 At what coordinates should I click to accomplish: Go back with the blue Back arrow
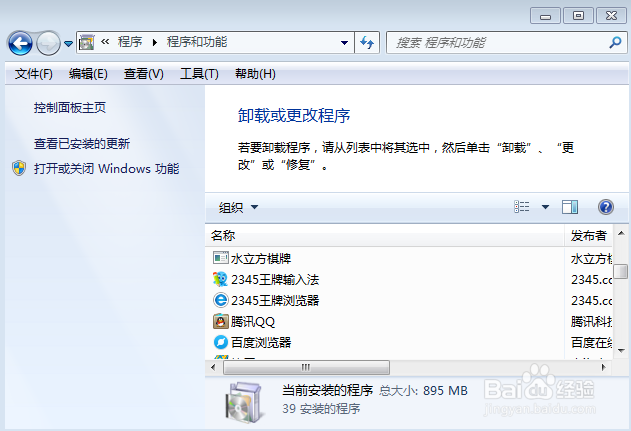20,43
